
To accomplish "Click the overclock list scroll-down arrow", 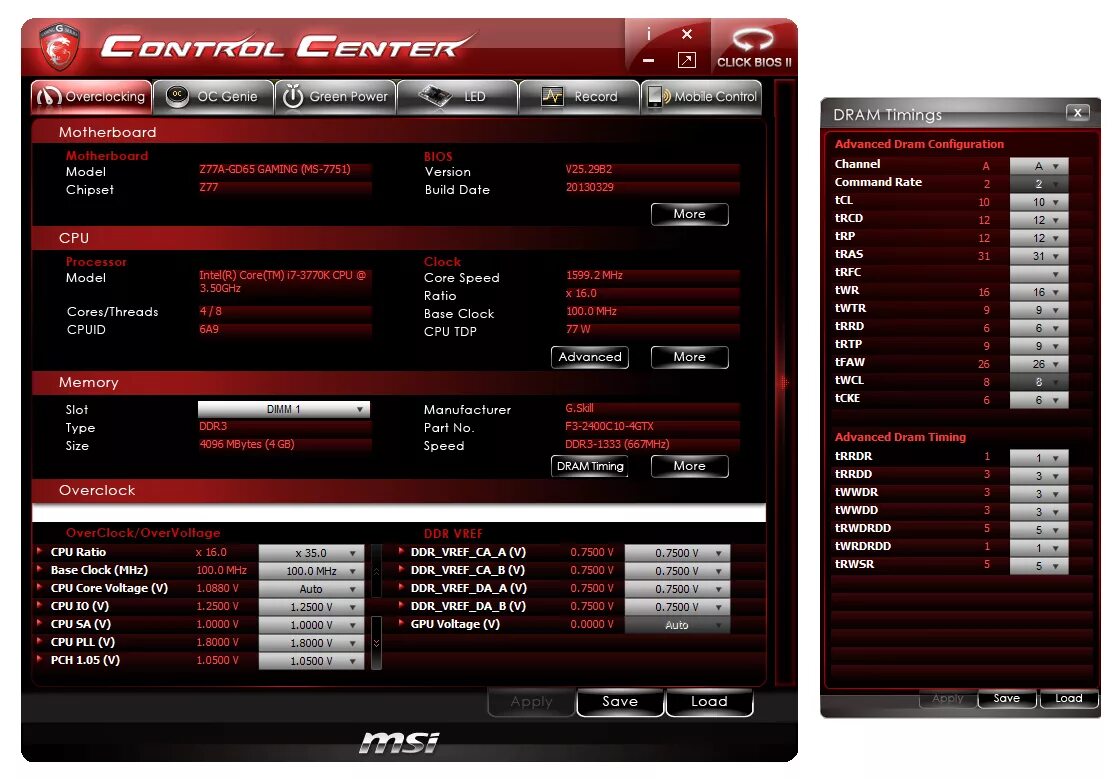I will pos(377,643).
